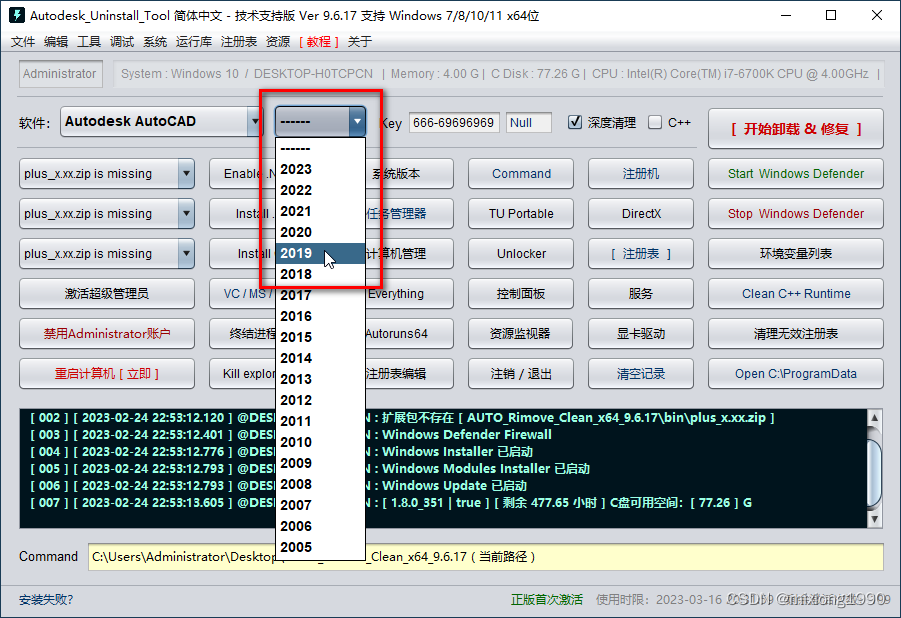The image size is (901, 618).
Task: Toggle the 深度清理 checkbox
Action: coord(575,122)
